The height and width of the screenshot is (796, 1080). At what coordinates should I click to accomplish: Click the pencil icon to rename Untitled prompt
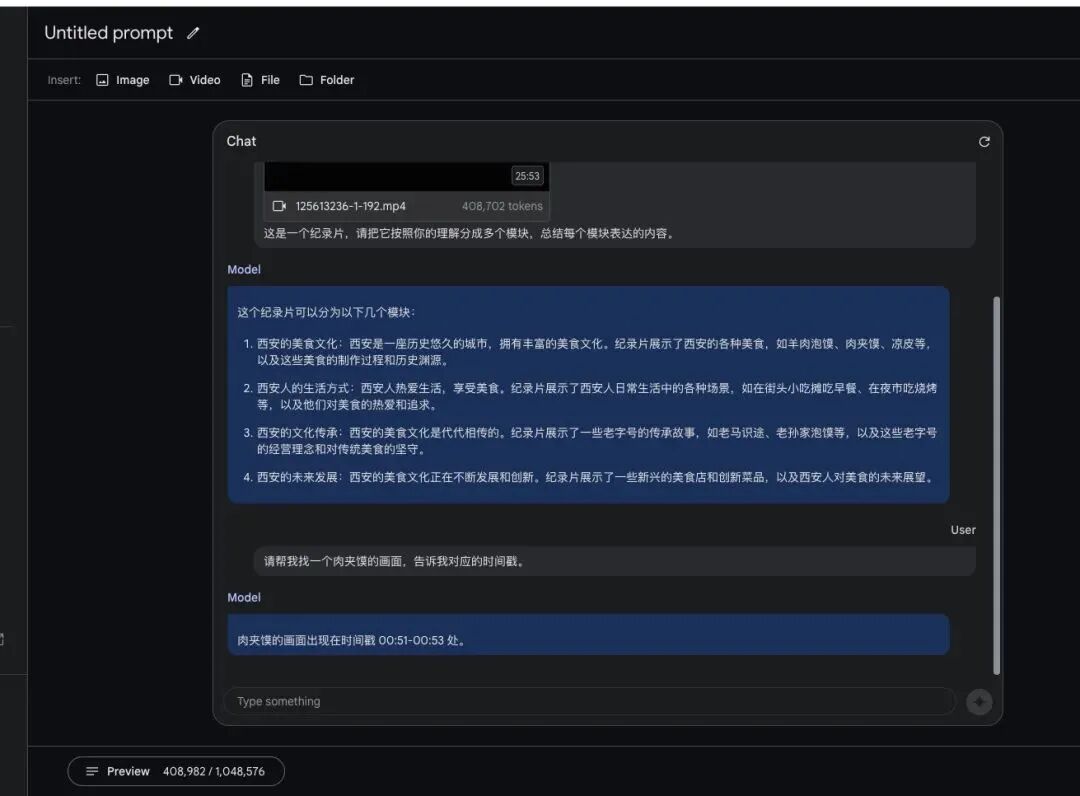193,33
